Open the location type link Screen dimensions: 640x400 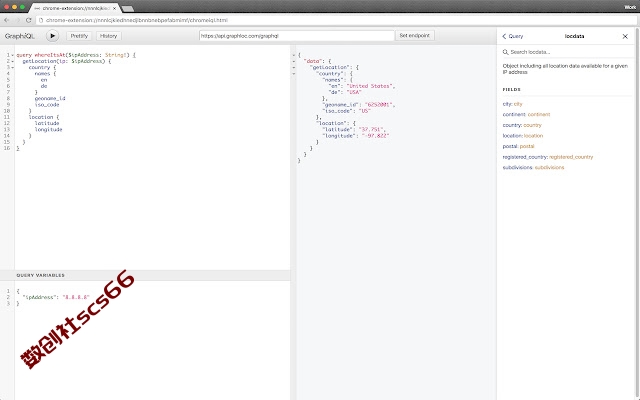pos(533,136)
